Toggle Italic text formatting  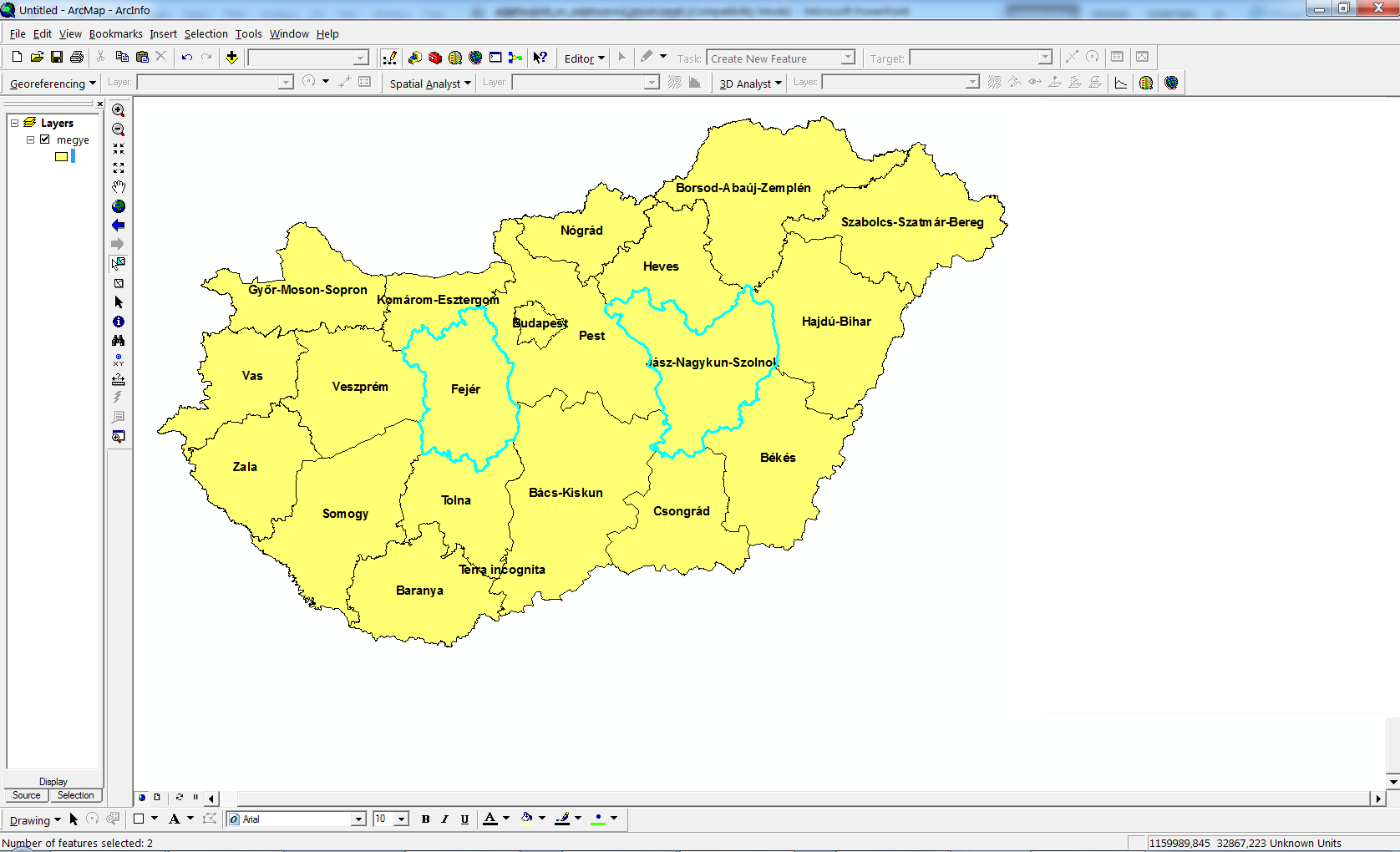point(445,819)
